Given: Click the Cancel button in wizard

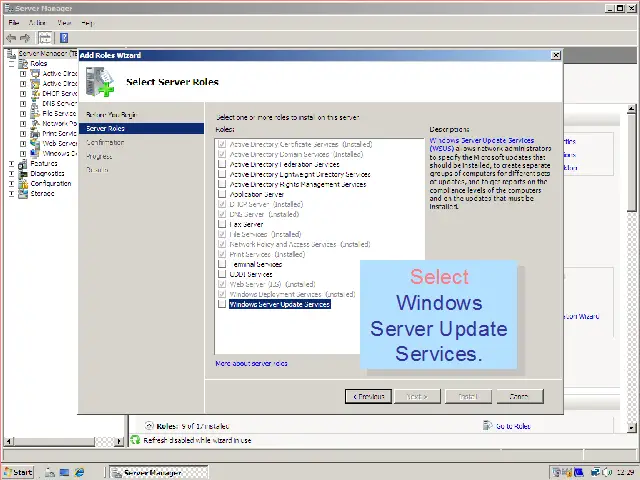Looking at the screenshot, I should (x=520, y=396).
